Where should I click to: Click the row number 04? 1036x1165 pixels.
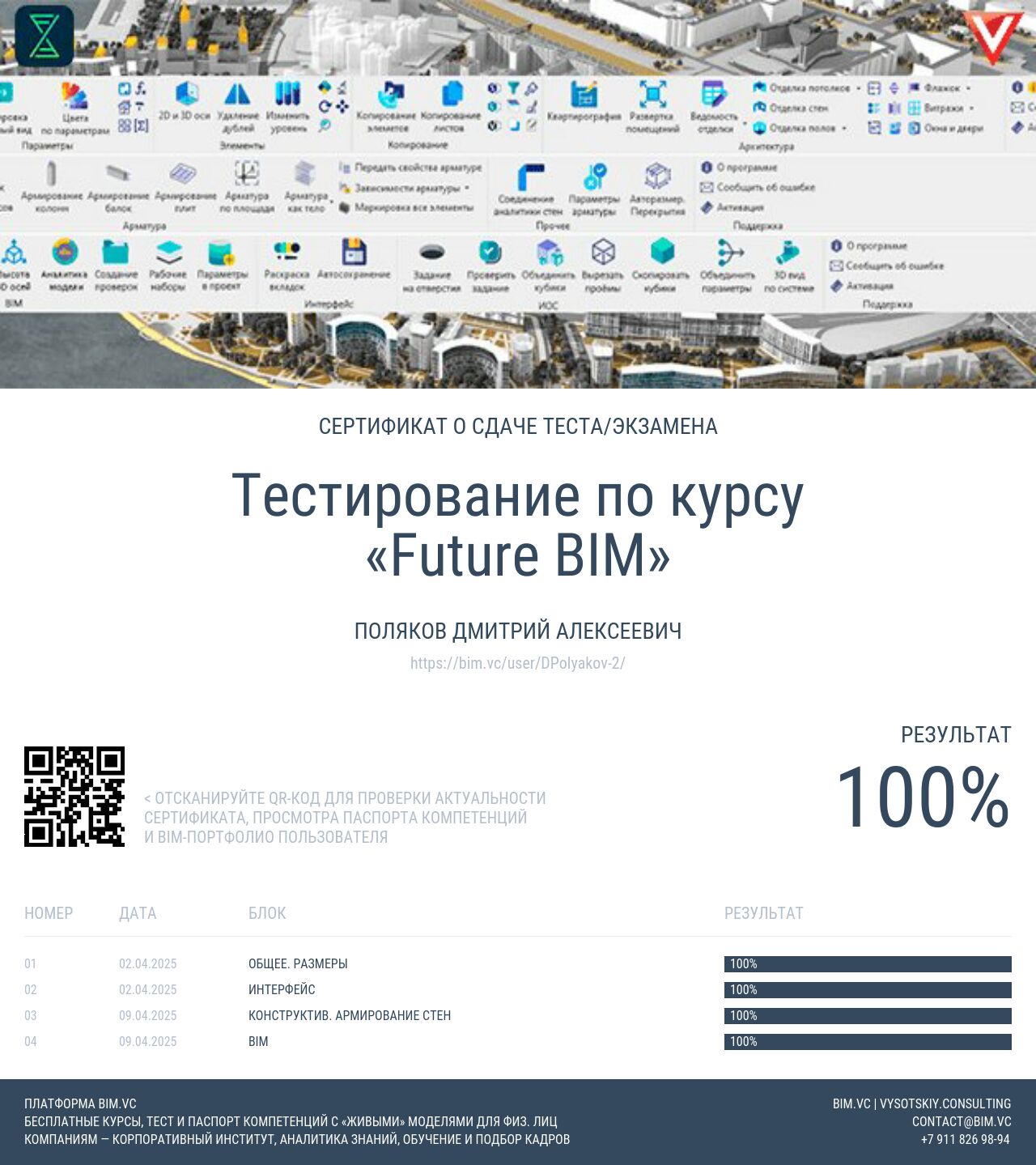point(31,1041)
